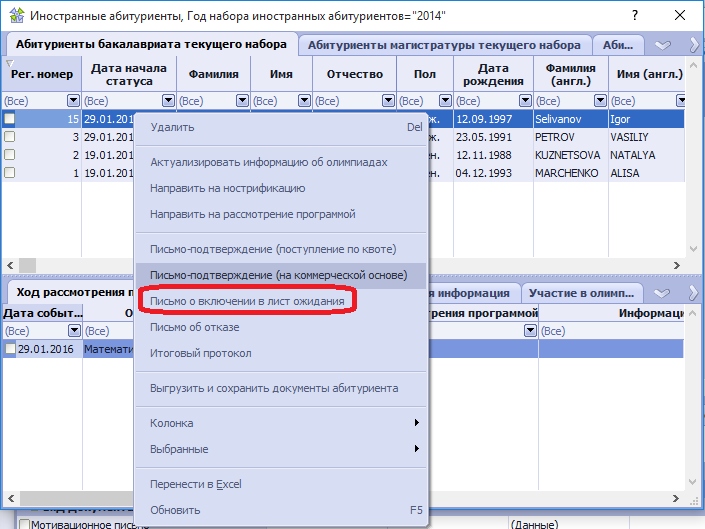Screen dimensions: 705x529
Task: Open the truncated Аби... tab
Action: tap(618, 45)
